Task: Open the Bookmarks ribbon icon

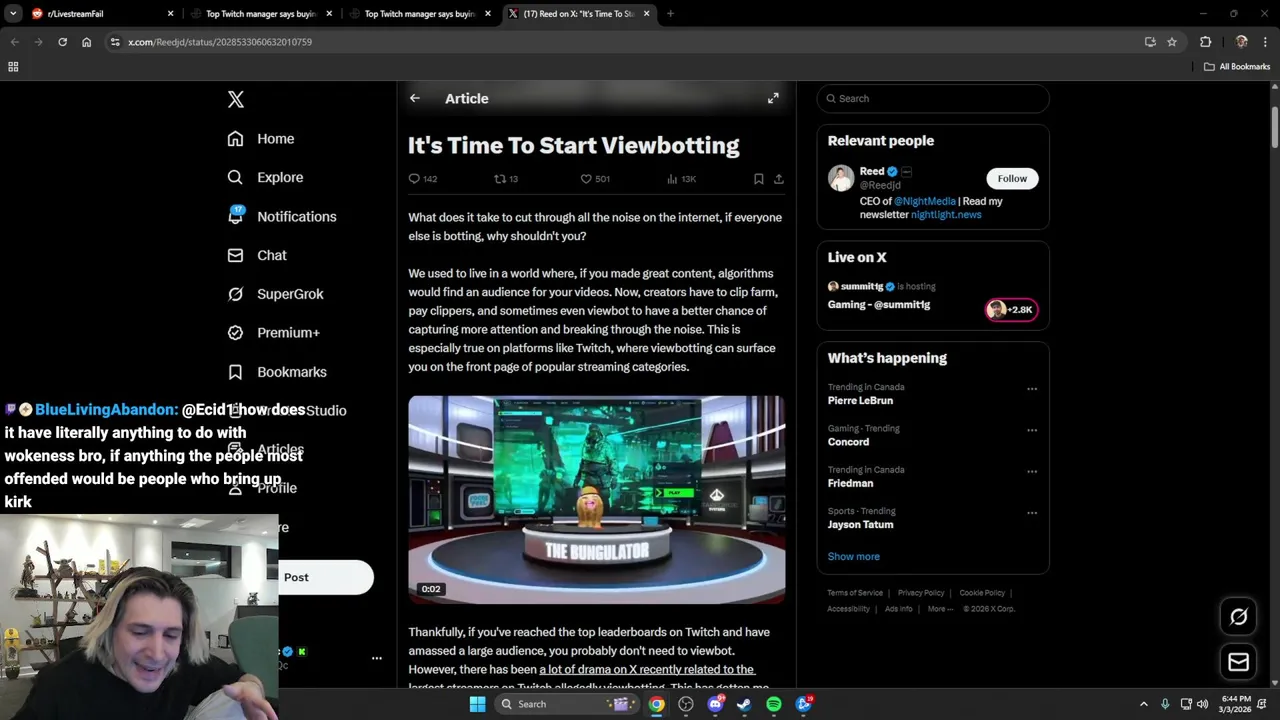Action: (x=235, y=372)
